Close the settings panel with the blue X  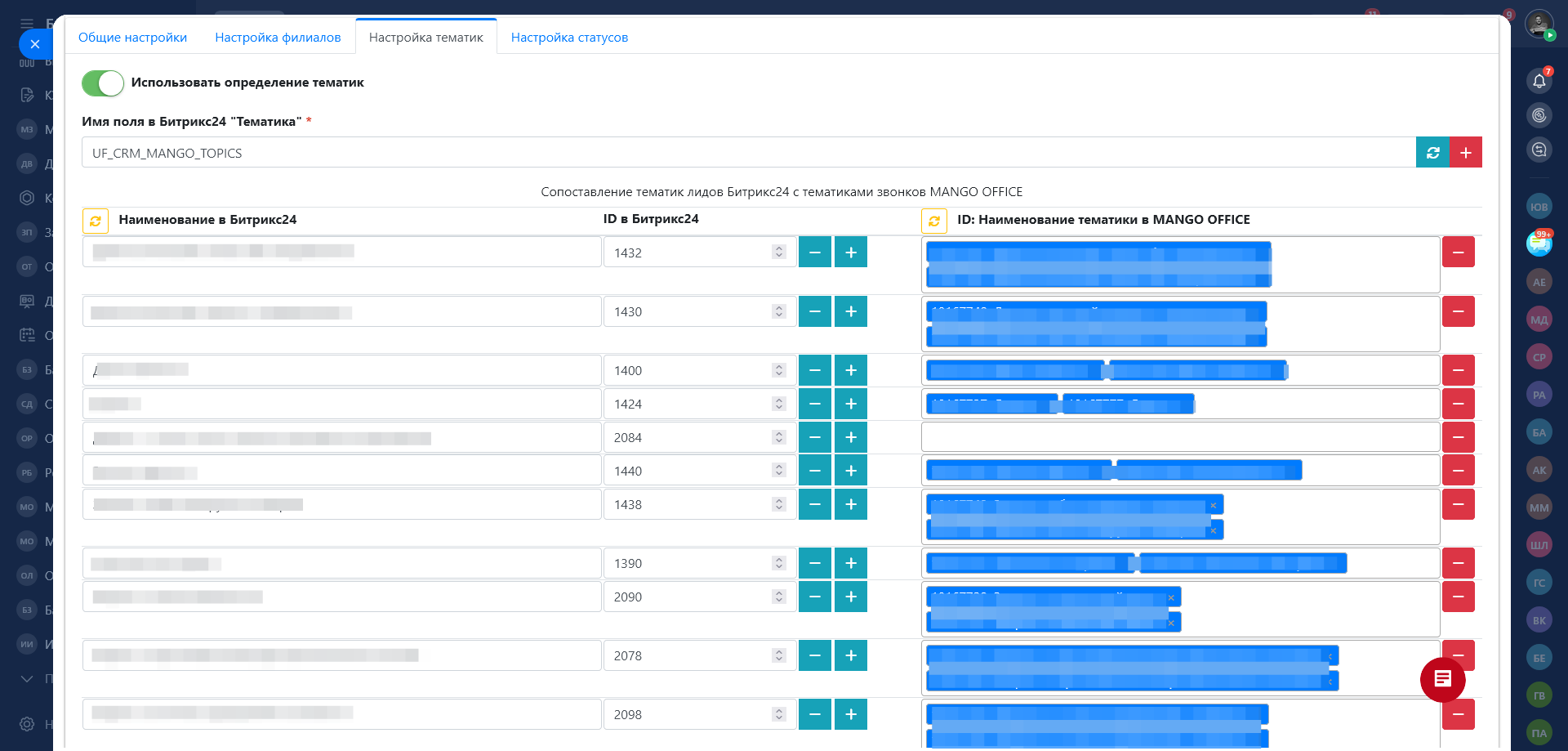click(34, 44)
